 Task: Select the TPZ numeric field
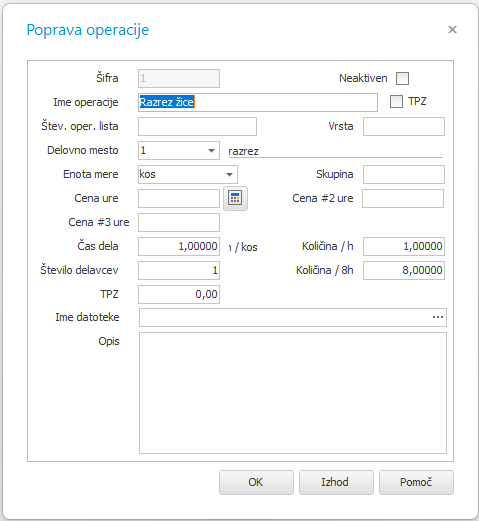(x=179, y=295)
